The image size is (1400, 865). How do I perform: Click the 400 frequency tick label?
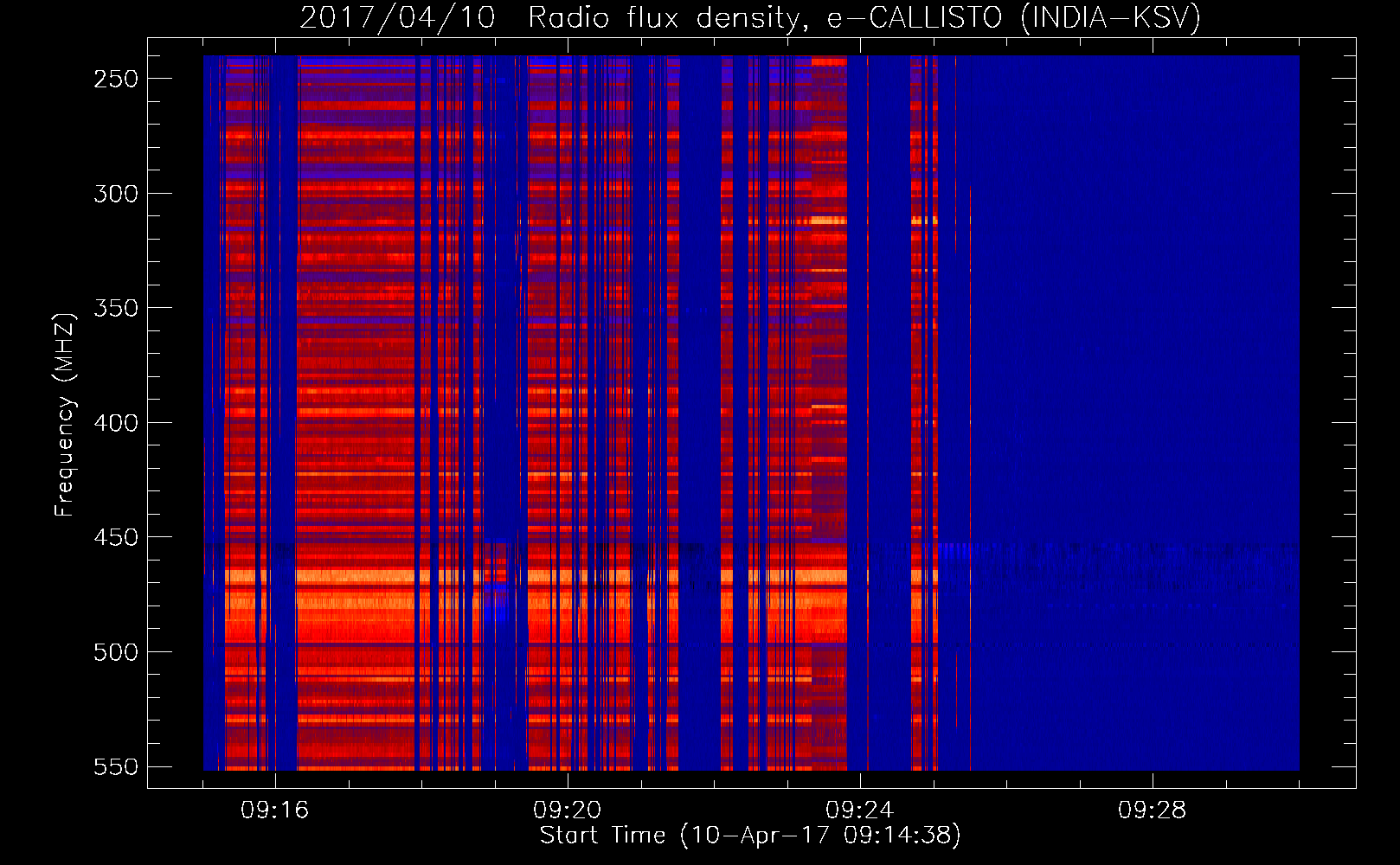[116, 423]
